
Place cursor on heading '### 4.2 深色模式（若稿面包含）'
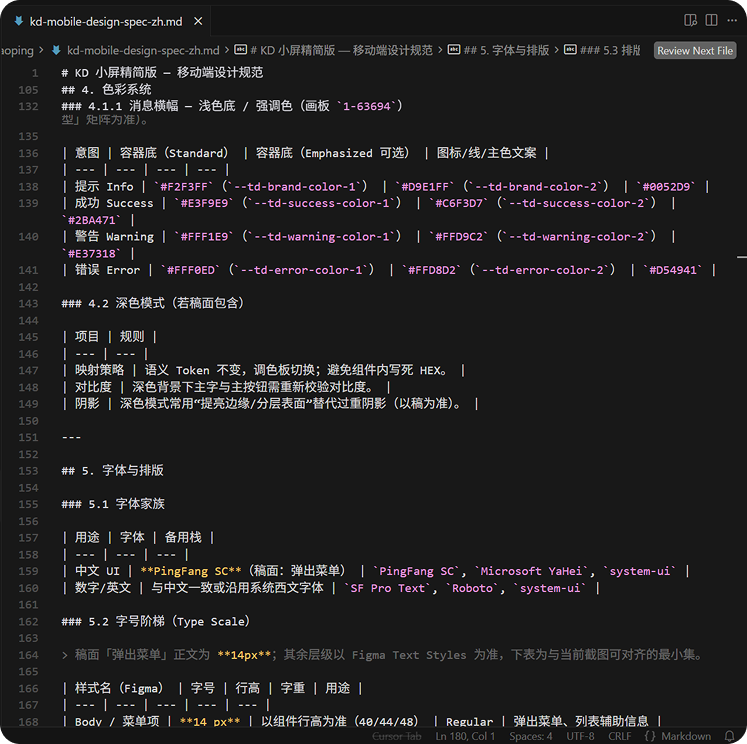click(153, 303)
